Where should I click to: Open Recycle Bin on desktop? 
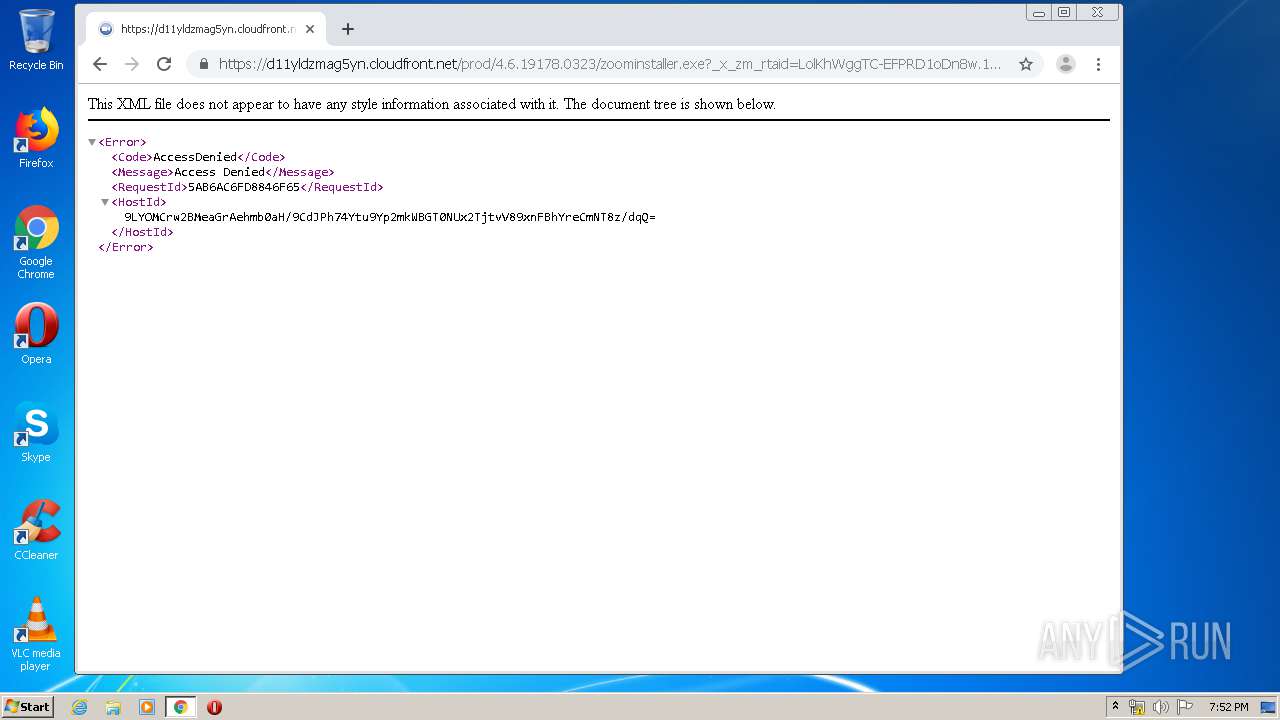[x=36, y=40]
